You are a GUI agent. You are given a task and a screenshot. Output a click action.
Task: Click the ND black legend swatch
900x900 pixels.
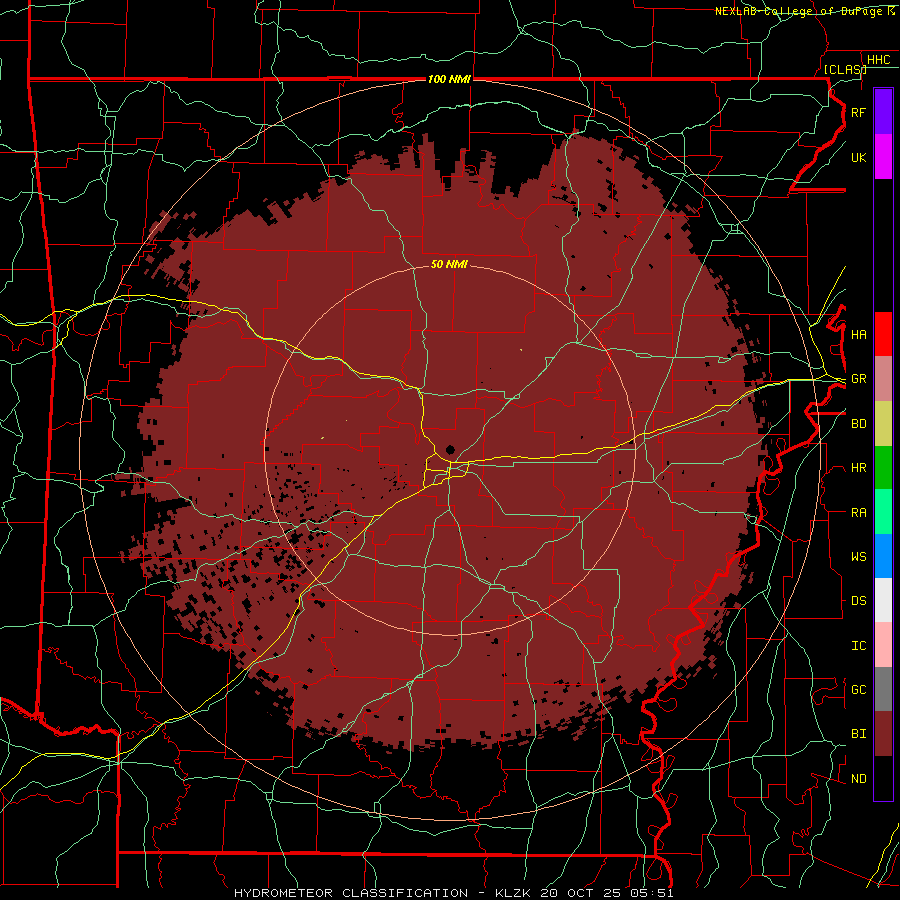[883, 778]
